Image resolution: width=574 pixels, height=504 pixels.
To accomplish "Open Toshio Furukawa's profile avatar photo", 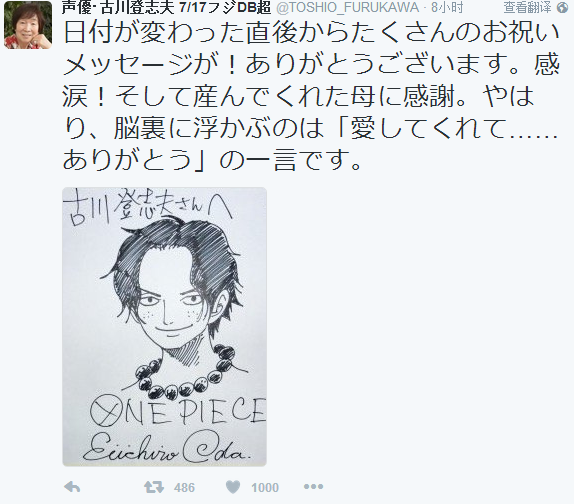I will click(x=28, y=25).
